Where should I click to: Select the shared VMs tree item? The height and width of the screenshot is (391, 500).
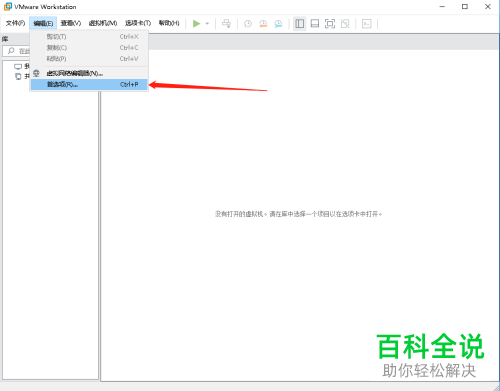tap(22, 76)
